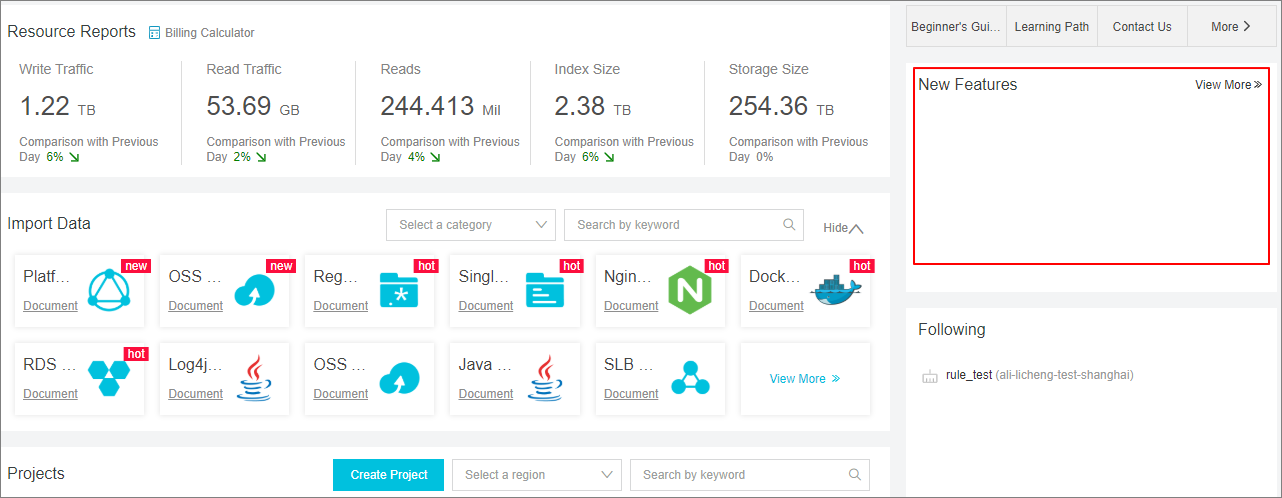Click the Log4j Java coffee cup icon
This screenshot has width=1282, height=498.
pyautogui.click(x=254, y=378)
